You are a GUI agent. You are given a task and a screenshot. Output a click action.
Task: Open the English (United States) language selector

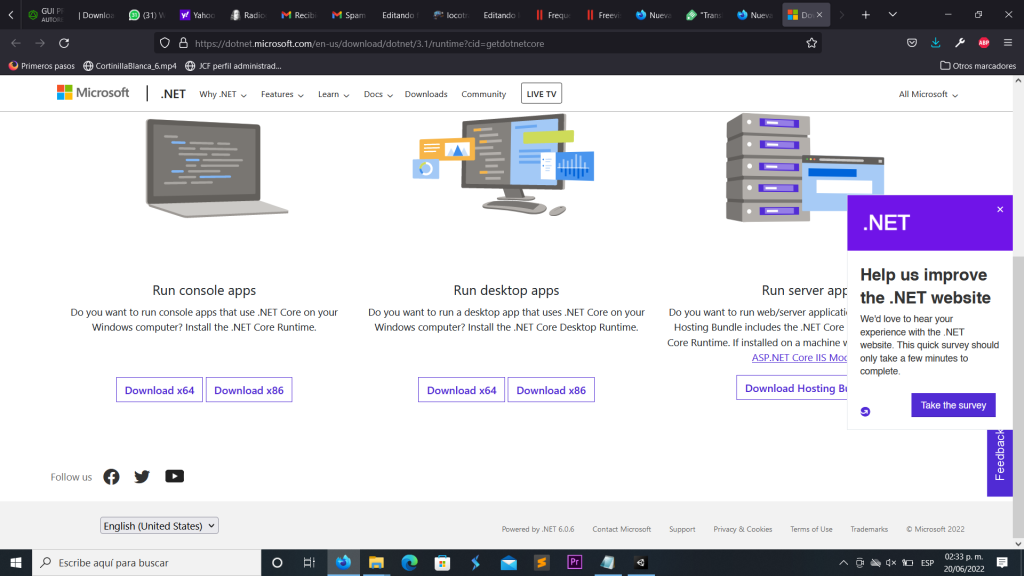coord(159,526)
